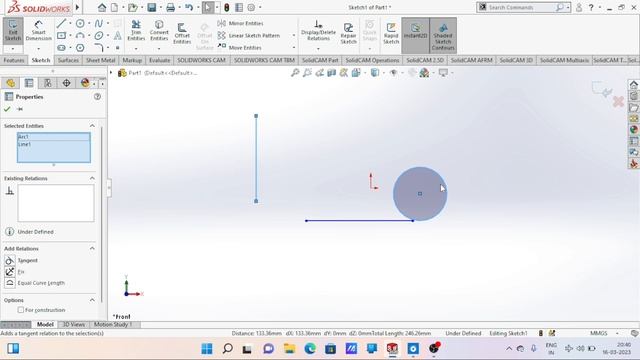The height and width of the screenshot is (360, 640).
Task: Click Repair Sketch tool
Action: [349, 33]
